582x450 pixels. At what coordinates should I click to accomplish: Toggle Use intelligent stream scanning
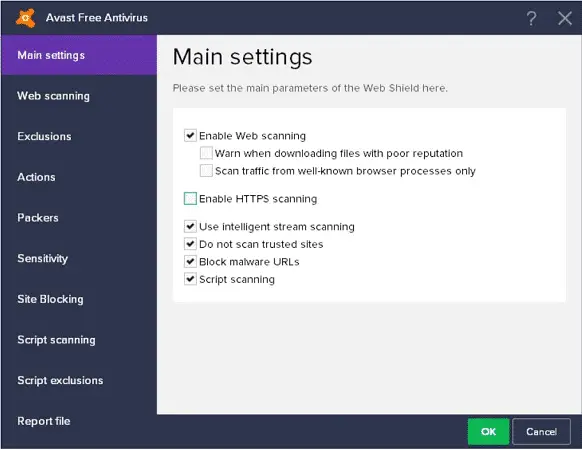[x=190, y=226]
